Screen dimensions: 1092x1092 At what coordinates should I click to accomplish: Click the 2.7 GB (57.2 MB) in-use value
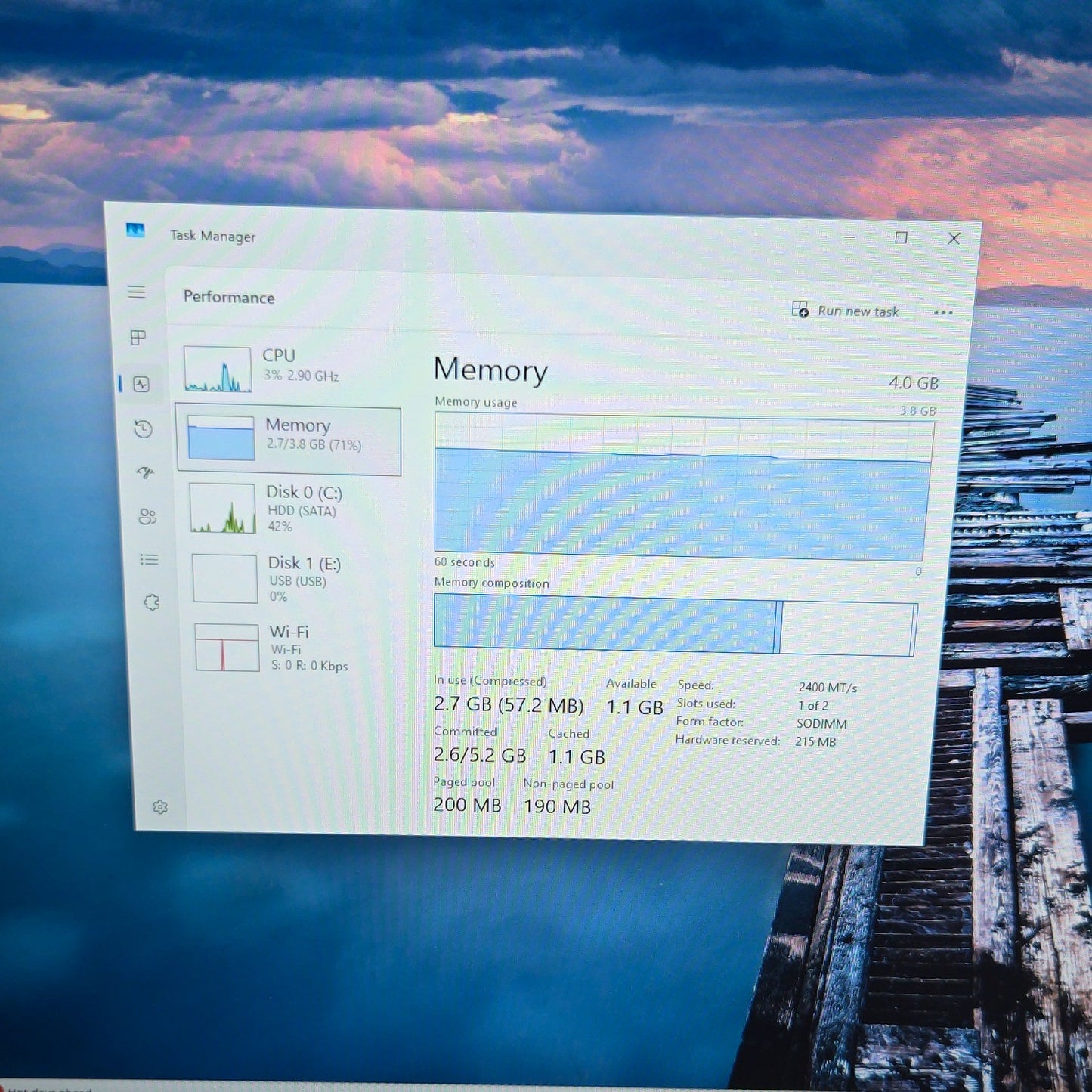tap(509, 705)
